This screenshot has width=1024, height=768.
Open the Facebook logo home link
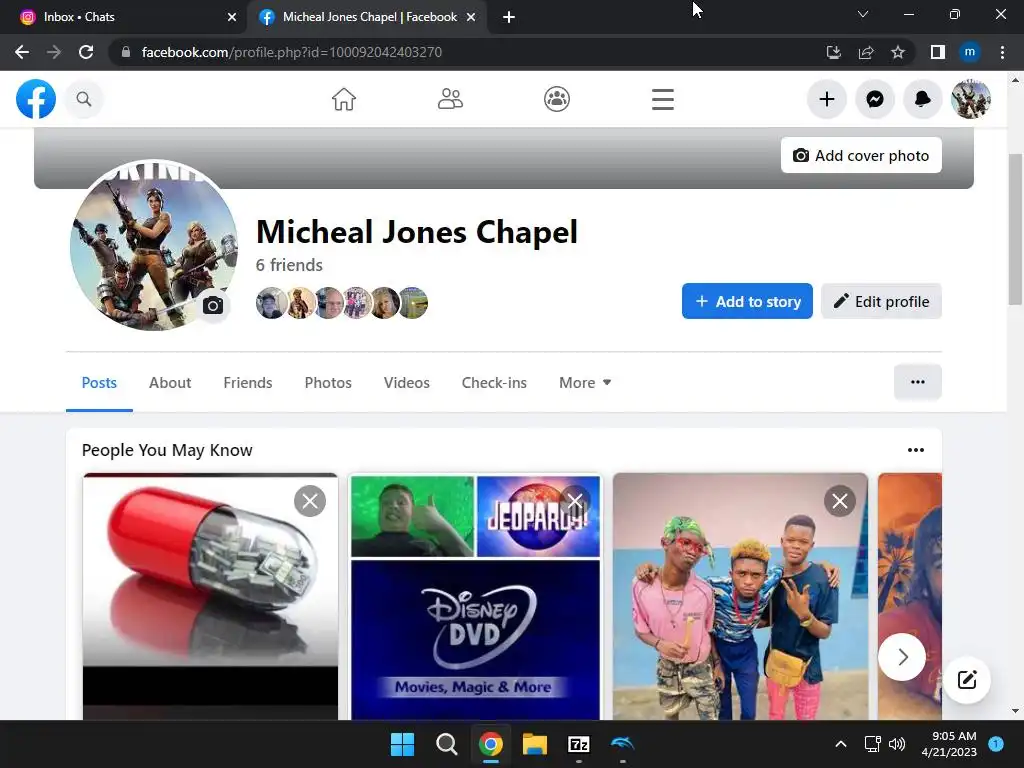36,99
